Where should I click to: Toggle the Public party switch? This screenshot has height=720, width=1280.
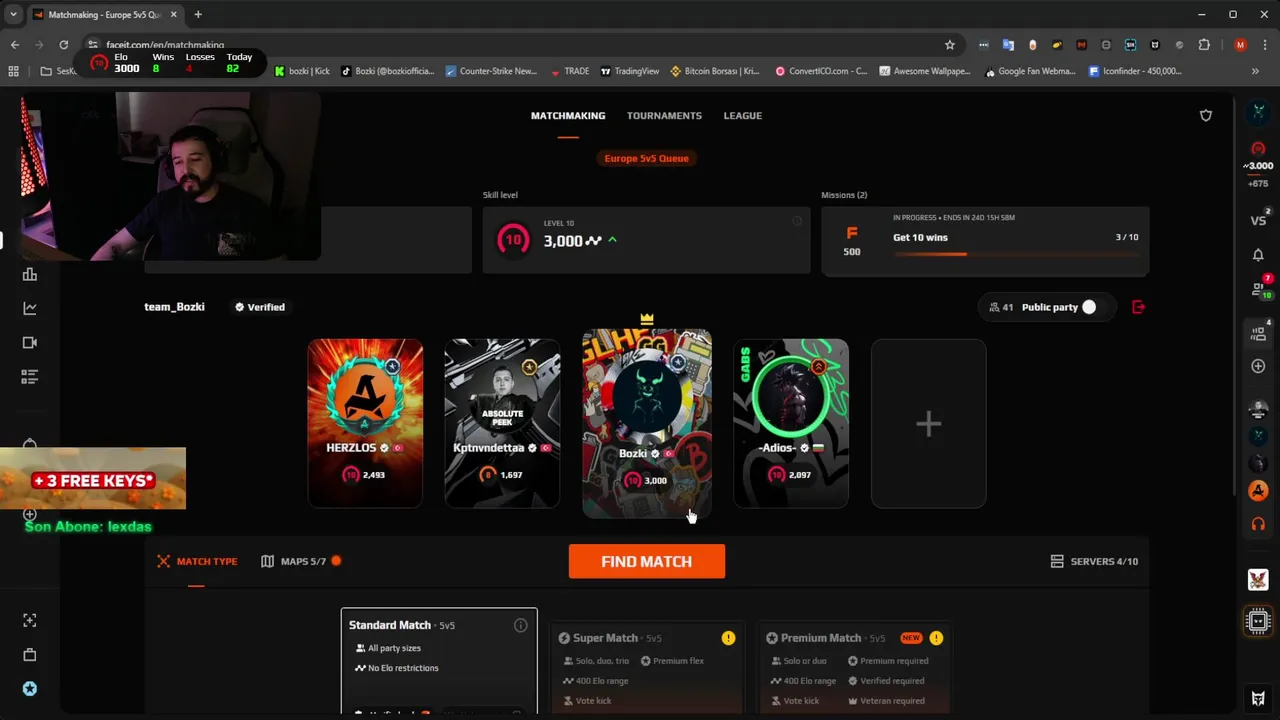click(x=1088, y=307)
